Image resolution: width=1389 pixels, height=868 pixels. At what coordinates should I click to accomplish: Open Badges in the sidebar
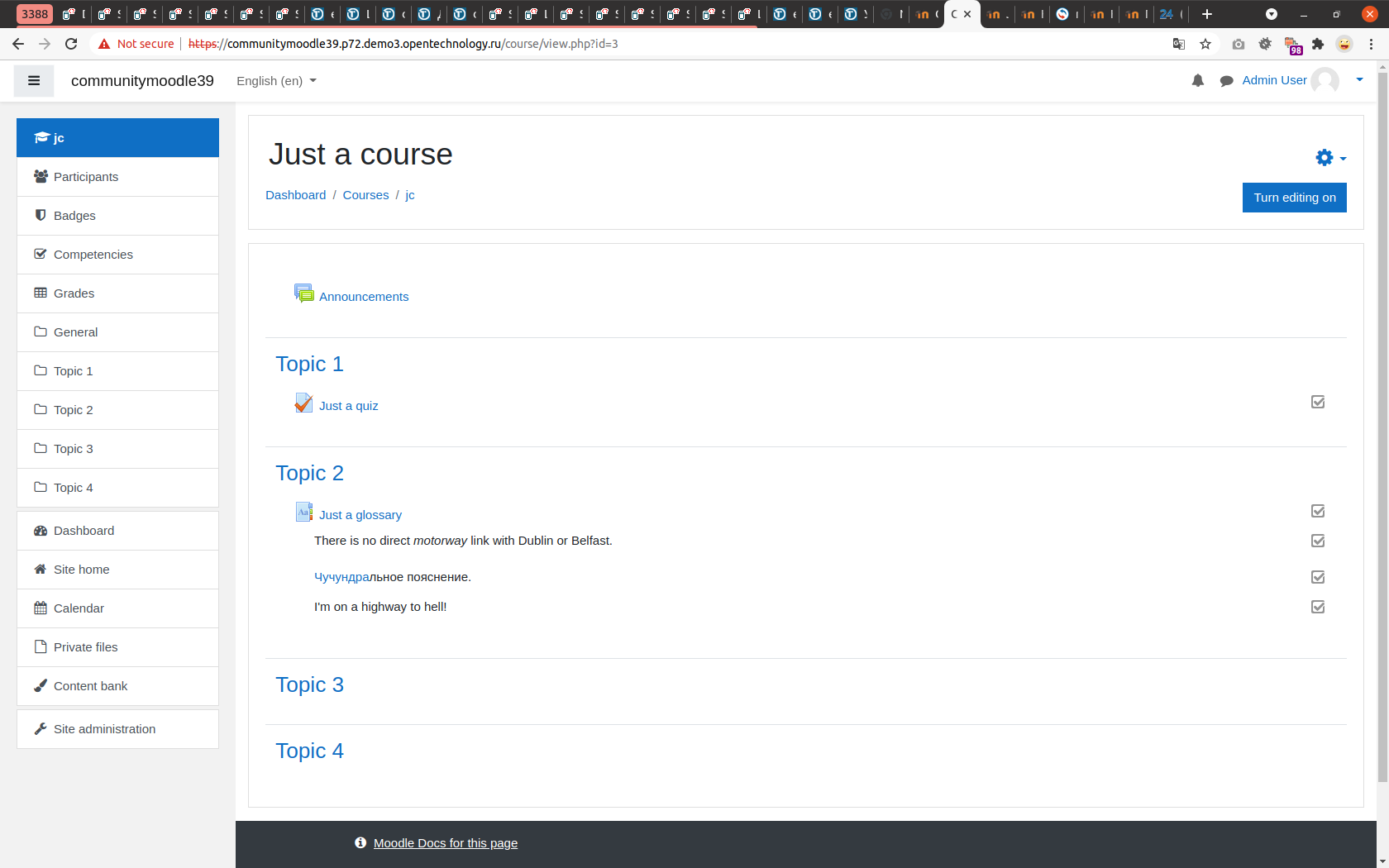(117, 216)
